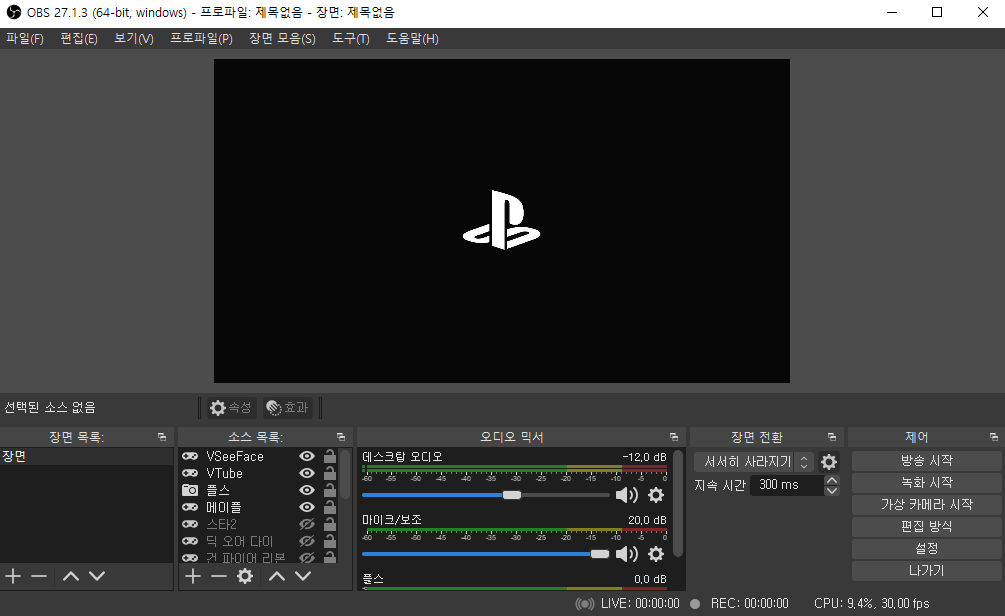Image resolution: width=1005 pixels, height=616 pixels.
Task: Lock the VTube source
Action: tap(329, 473)
